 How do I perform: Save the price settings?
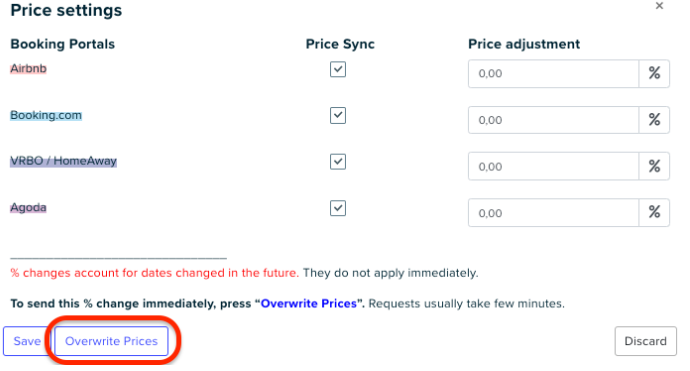click(27, 341)
